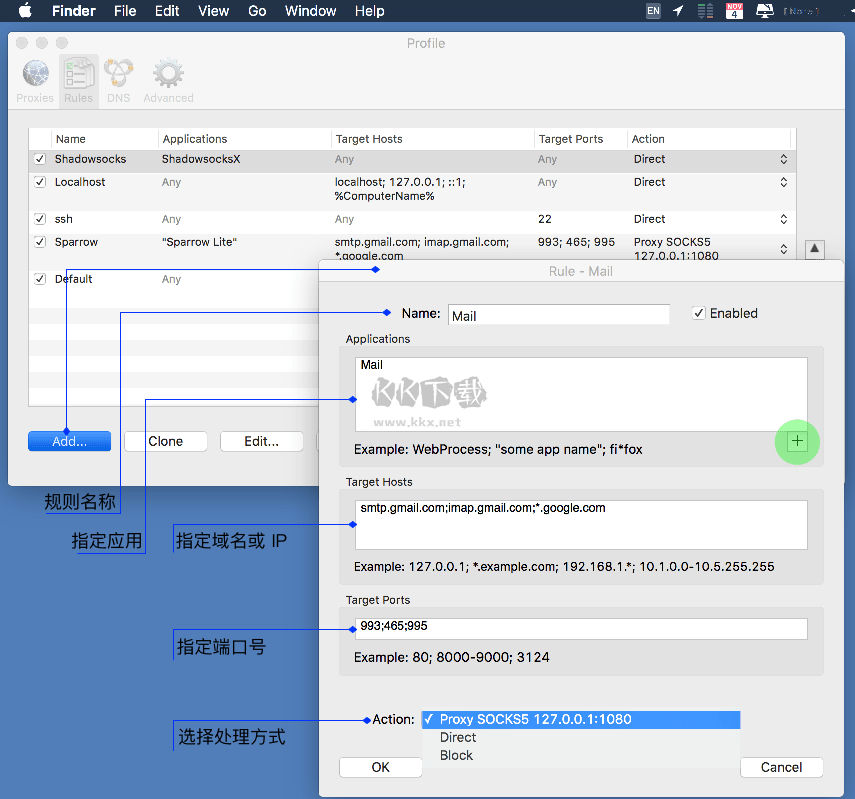Viewport: 855px width, 799px height.
Task: Switch to the DNS toolbar section
Action: 118,80
